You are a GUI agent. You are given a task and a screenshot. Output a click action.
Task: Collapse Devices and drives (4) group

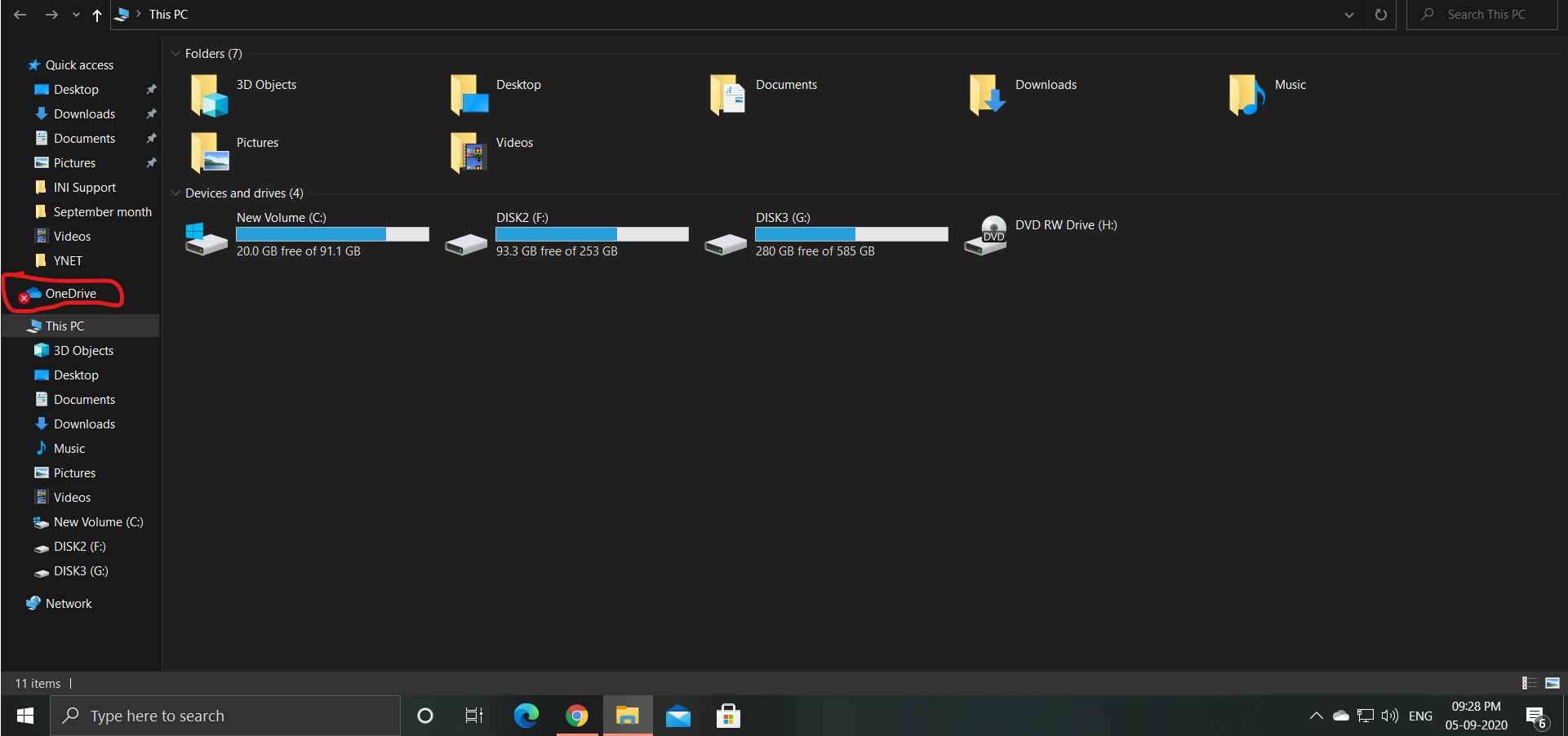click(x=175, y=193)
